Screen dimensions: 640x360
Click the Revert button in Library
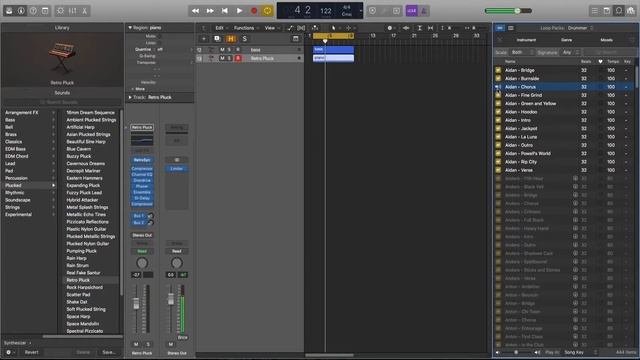[x=31, y=352]
